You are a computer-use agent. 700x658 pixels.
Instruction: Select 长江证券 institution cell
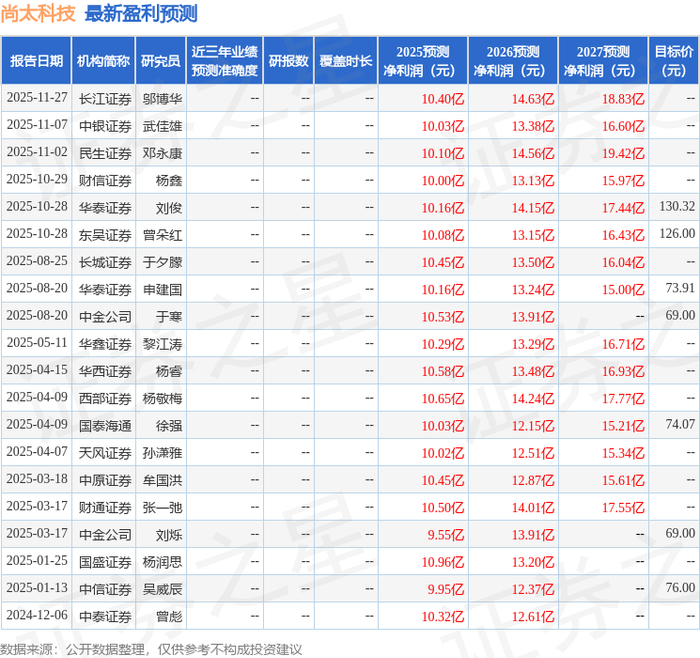[x=105, y=99]
